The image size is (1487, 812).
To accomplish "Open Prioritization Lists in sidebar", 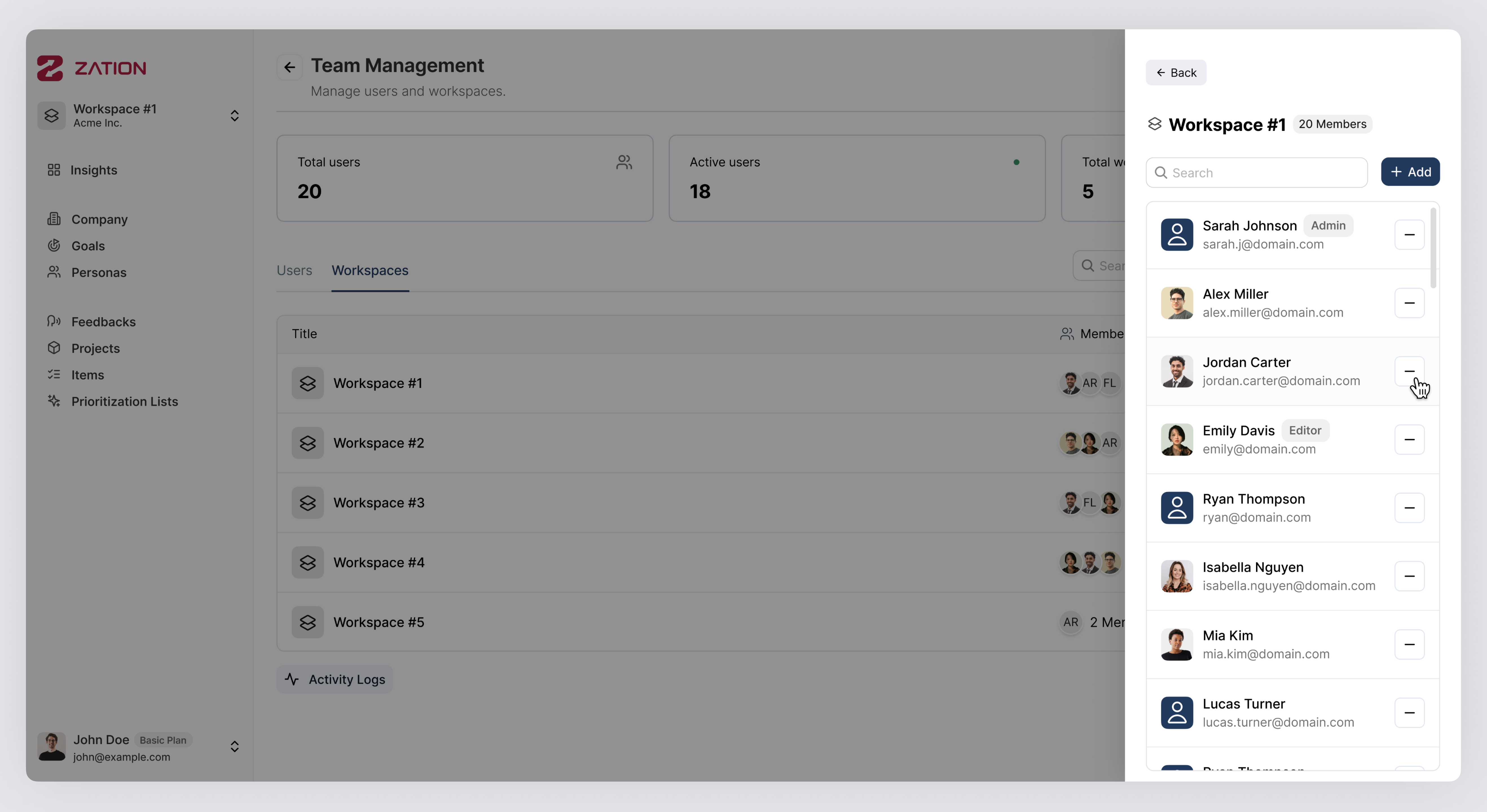I will coord(124,401).
